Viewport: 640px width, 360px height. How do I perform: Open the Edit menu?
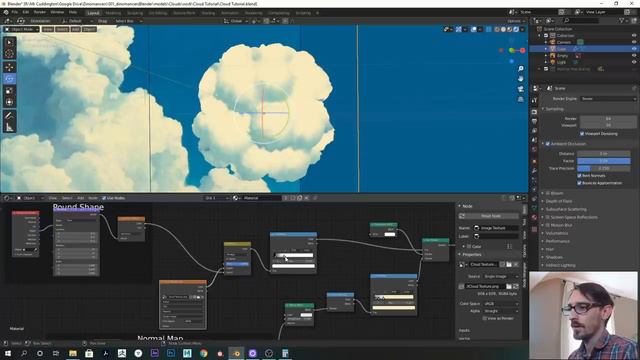[x=26, y=12]
